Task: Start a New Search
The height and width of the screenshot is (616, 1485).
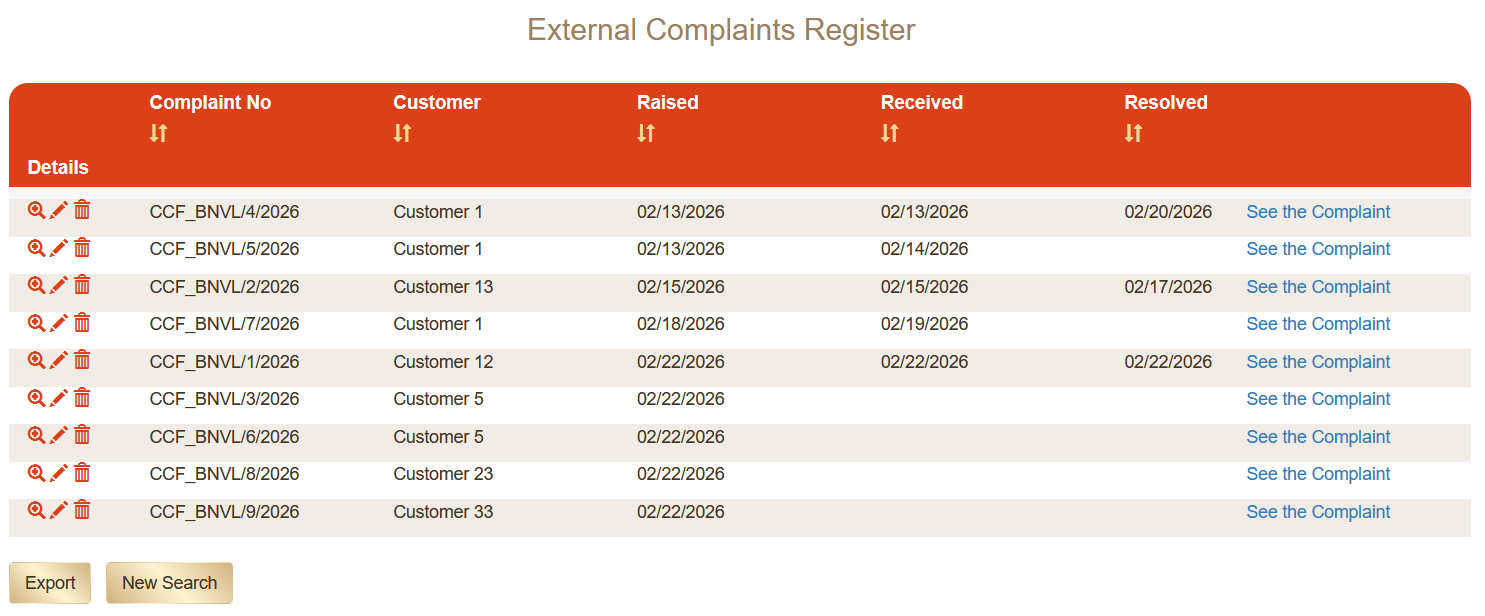Action: 169,583
